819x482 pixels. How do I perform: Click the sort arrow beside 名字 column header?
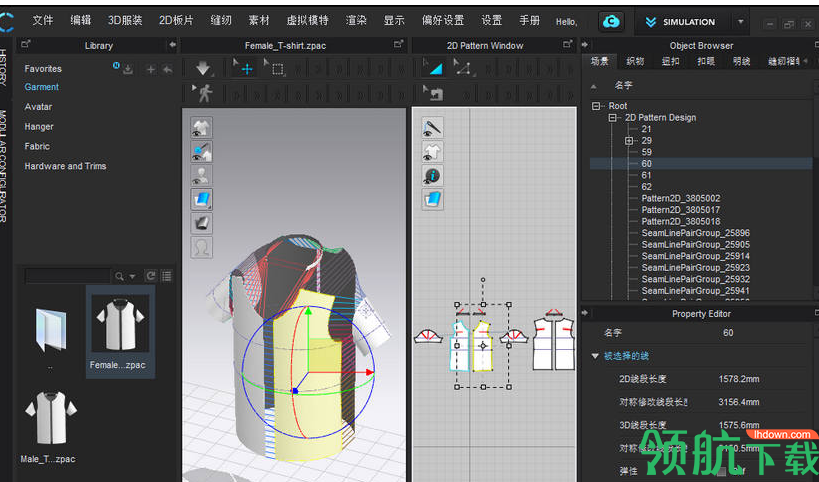593,86
